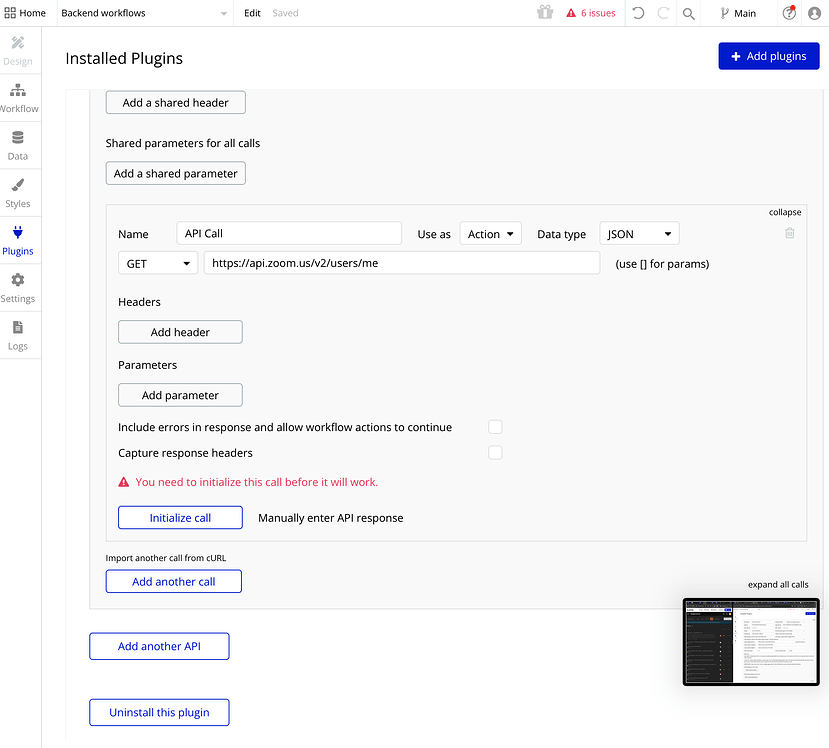Initialize the API call
This screenshot has height=748, width=829.
pos(180,517)
